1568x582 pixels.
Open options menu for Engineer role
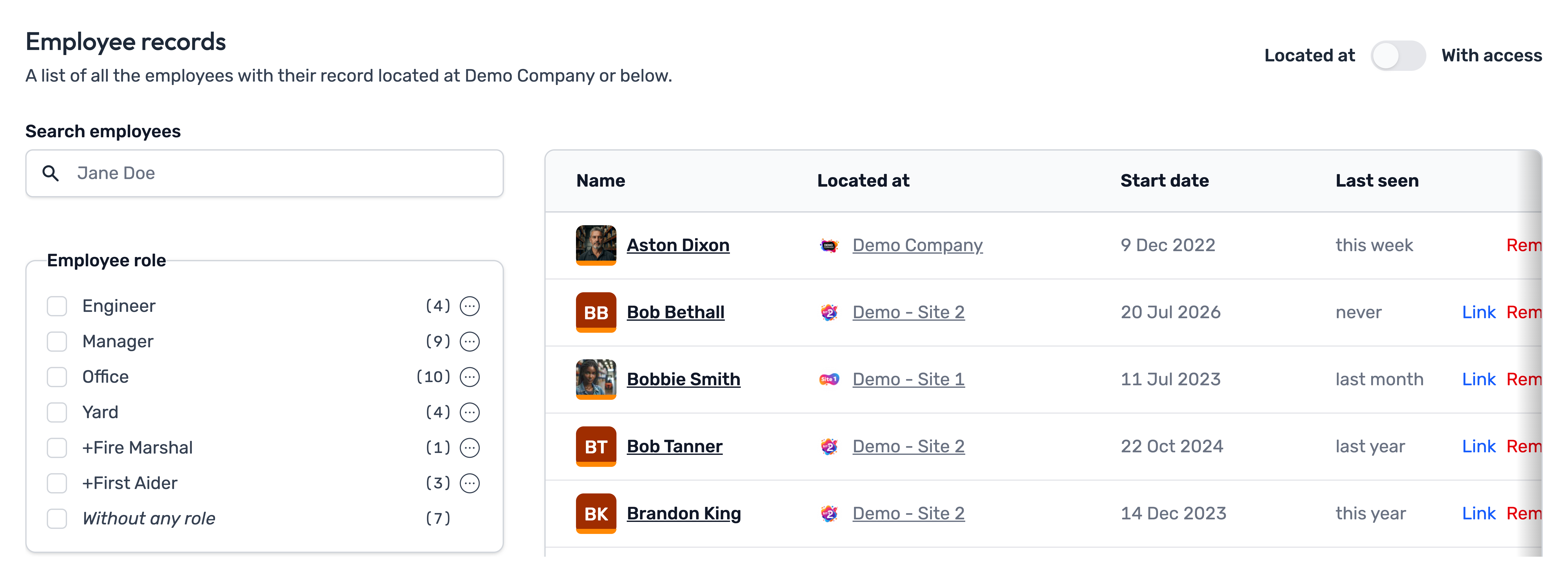(469, 306)
